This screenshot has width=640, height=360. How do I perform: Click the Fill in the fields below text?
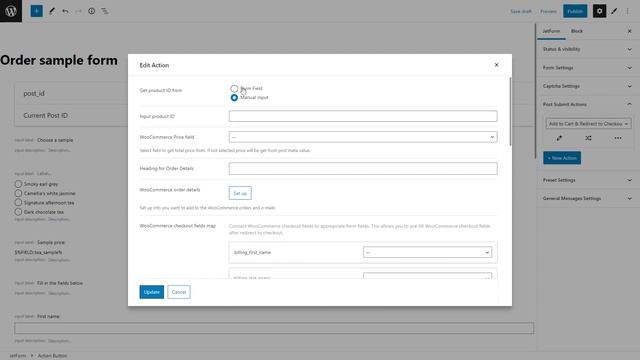[60, 283]
